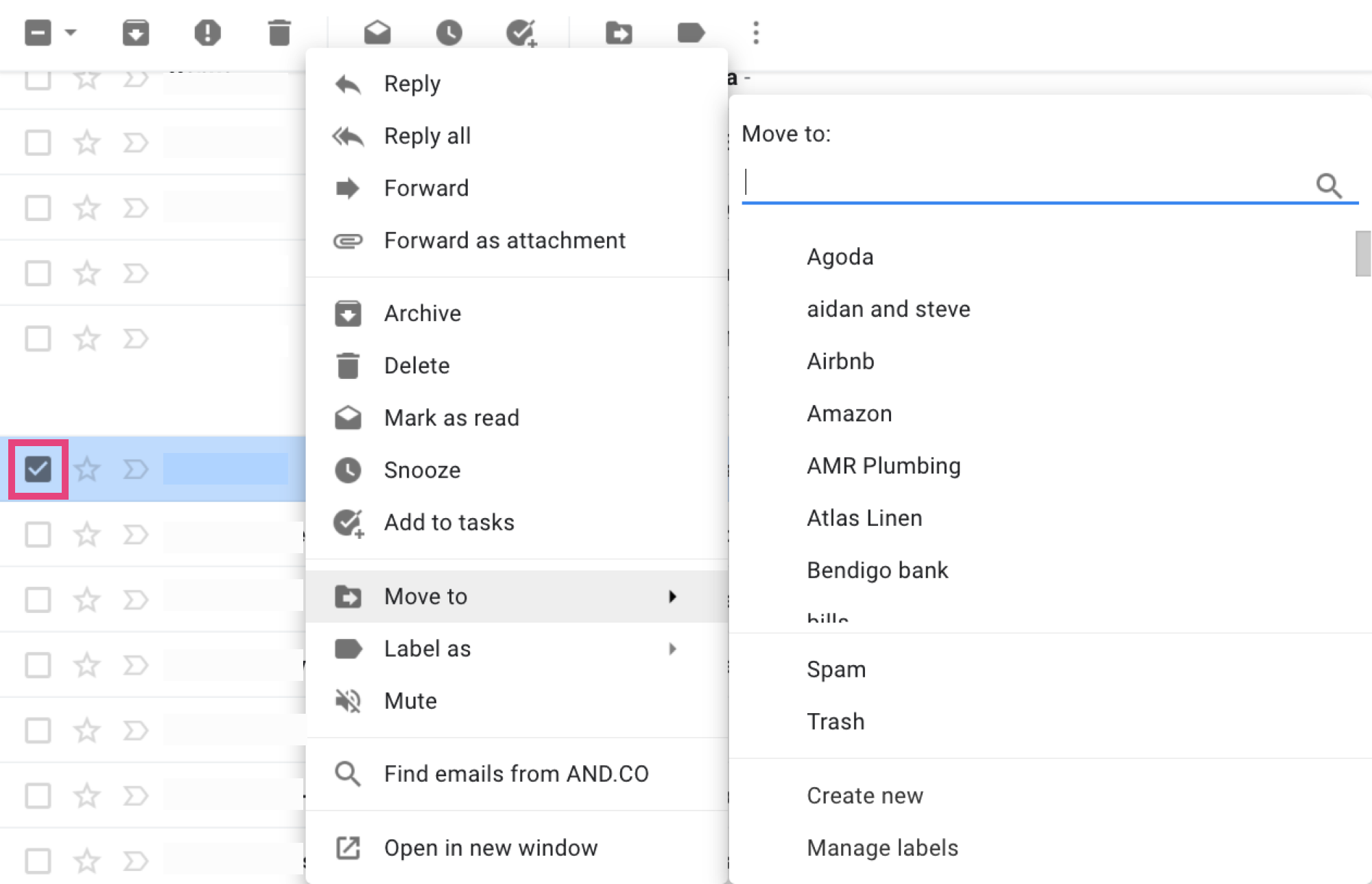Image resolution: width=1372 pixels, height=884 pixels.
Task: Move the email to Spam
Action: point(836,669)
